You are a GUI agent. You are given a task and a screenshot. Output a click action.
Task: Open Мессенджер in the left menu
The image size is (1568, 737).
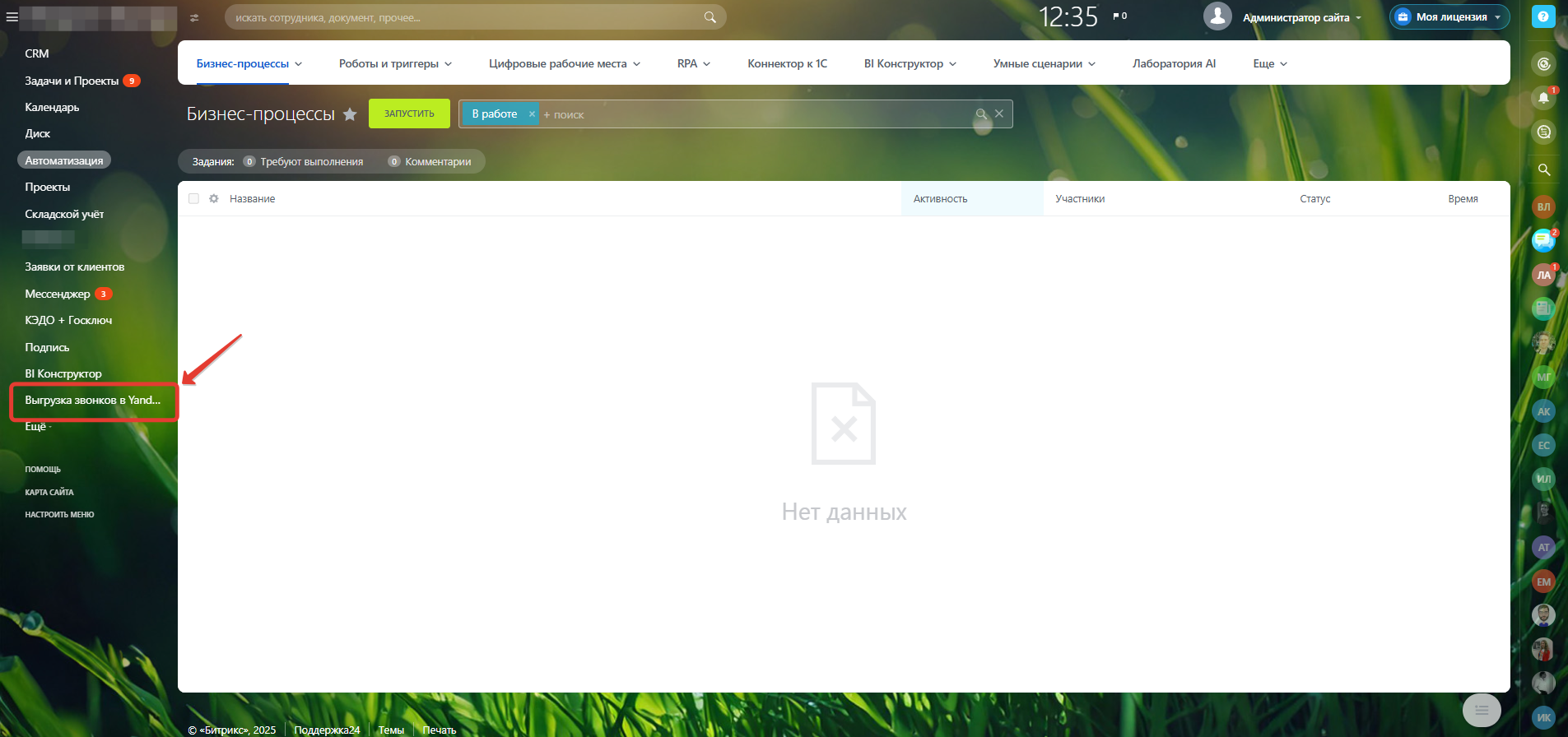[x=58, y=294]
